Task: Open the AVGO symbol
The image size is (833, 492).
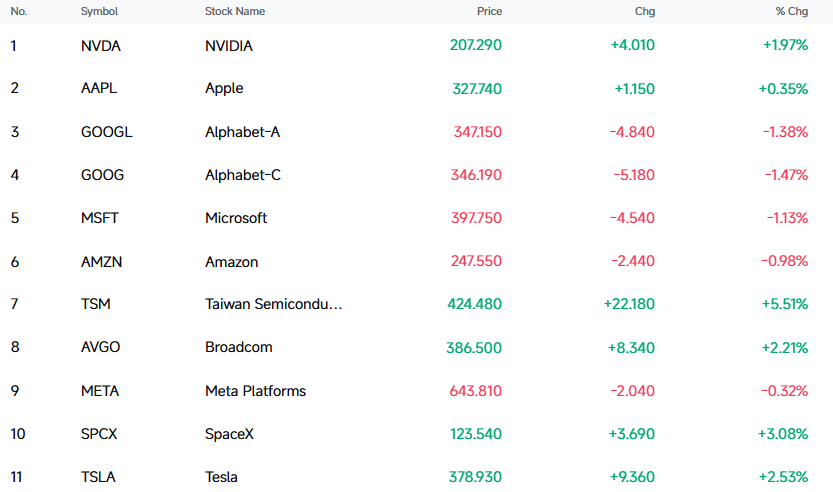Action: [x=100, y=347]
